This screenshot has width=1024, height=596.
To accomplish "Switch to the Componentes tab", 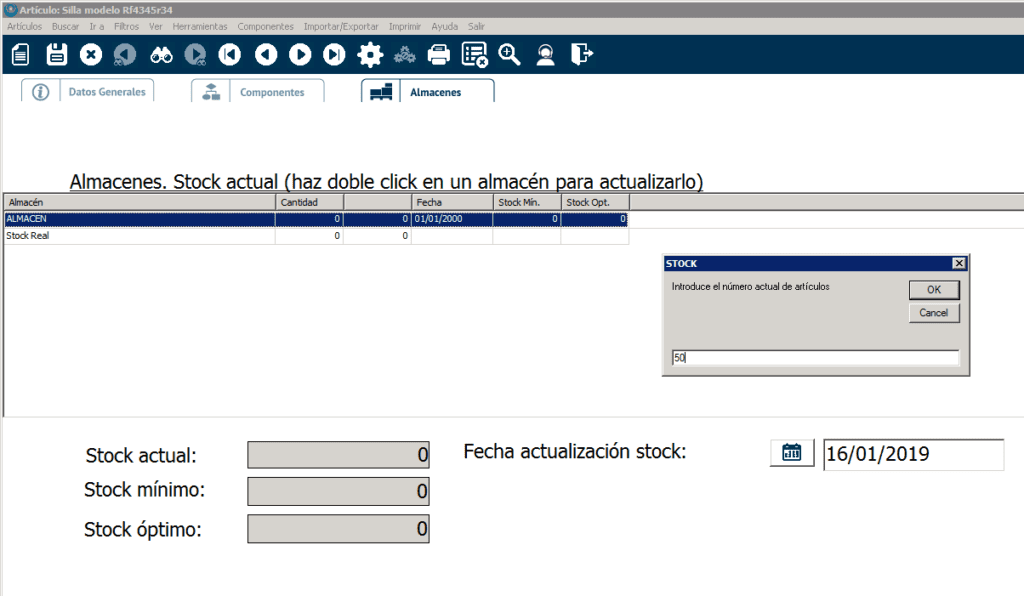I will click(271, 92).
